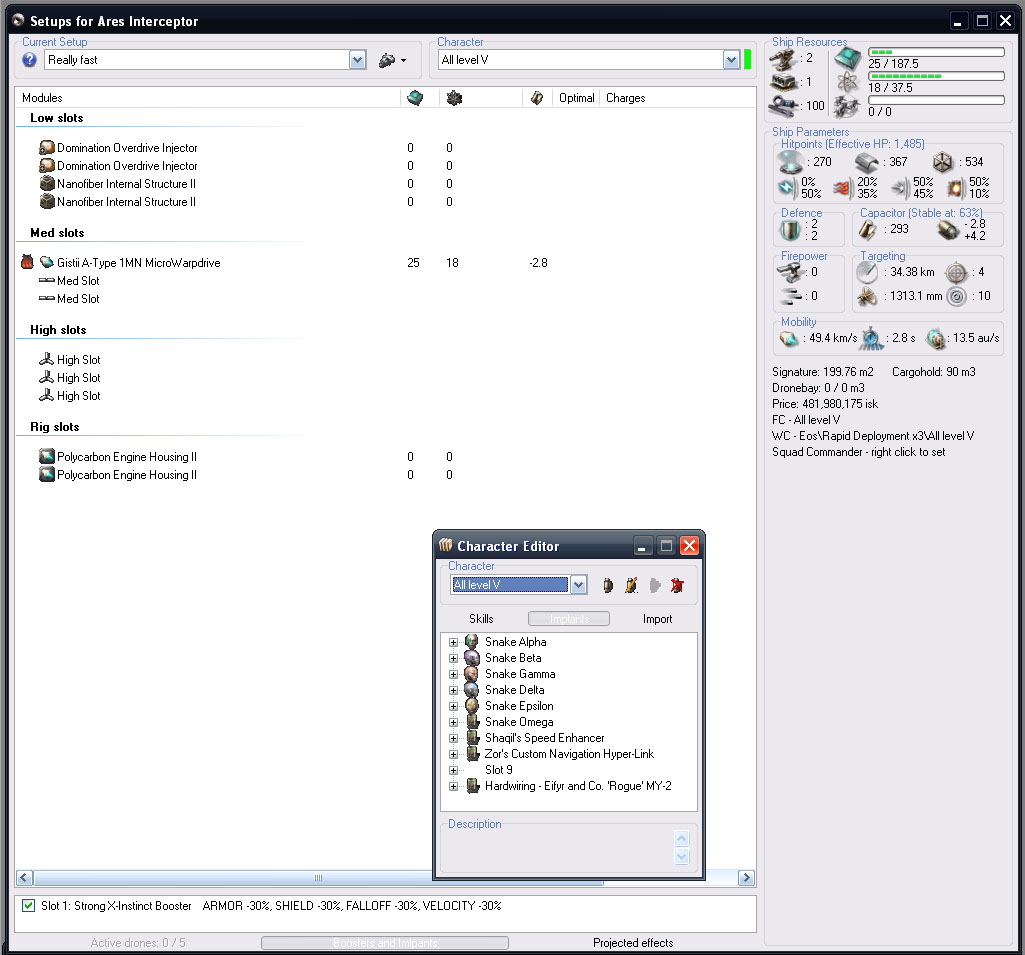The image size is (1025, 955).
Task: Click the first Domination Overdrive Injector icon
Action: tap(47, 148)
